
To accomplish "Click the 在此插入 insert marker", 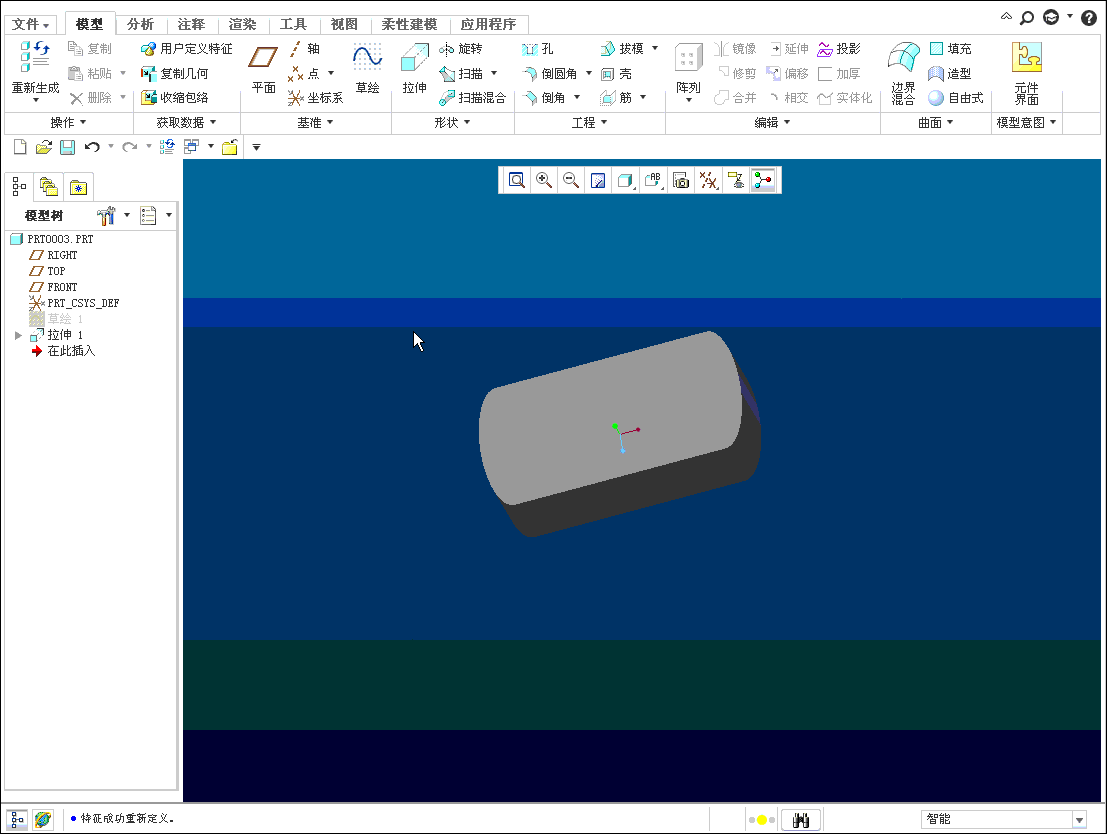I will pos(63,351).
